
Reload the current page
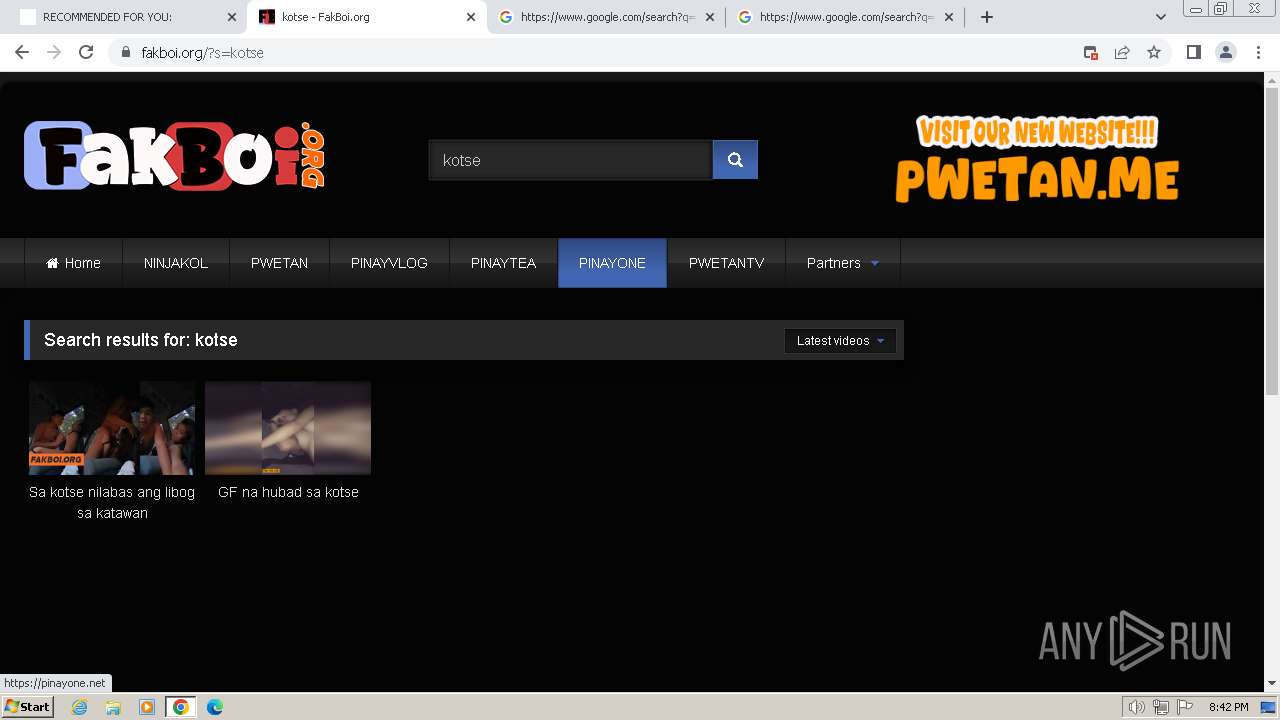[x=86, y=52]
